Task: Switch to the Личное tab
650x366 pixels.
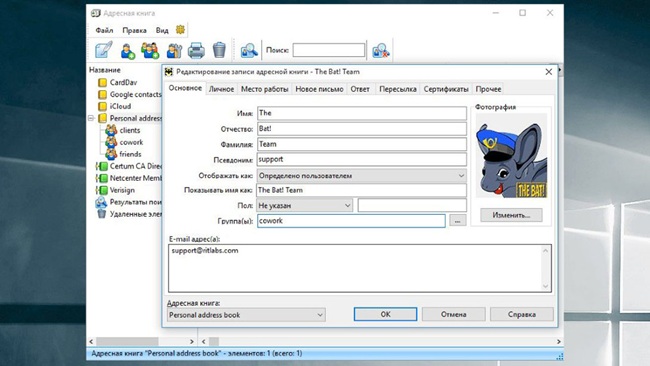Action: pos(221,89)
